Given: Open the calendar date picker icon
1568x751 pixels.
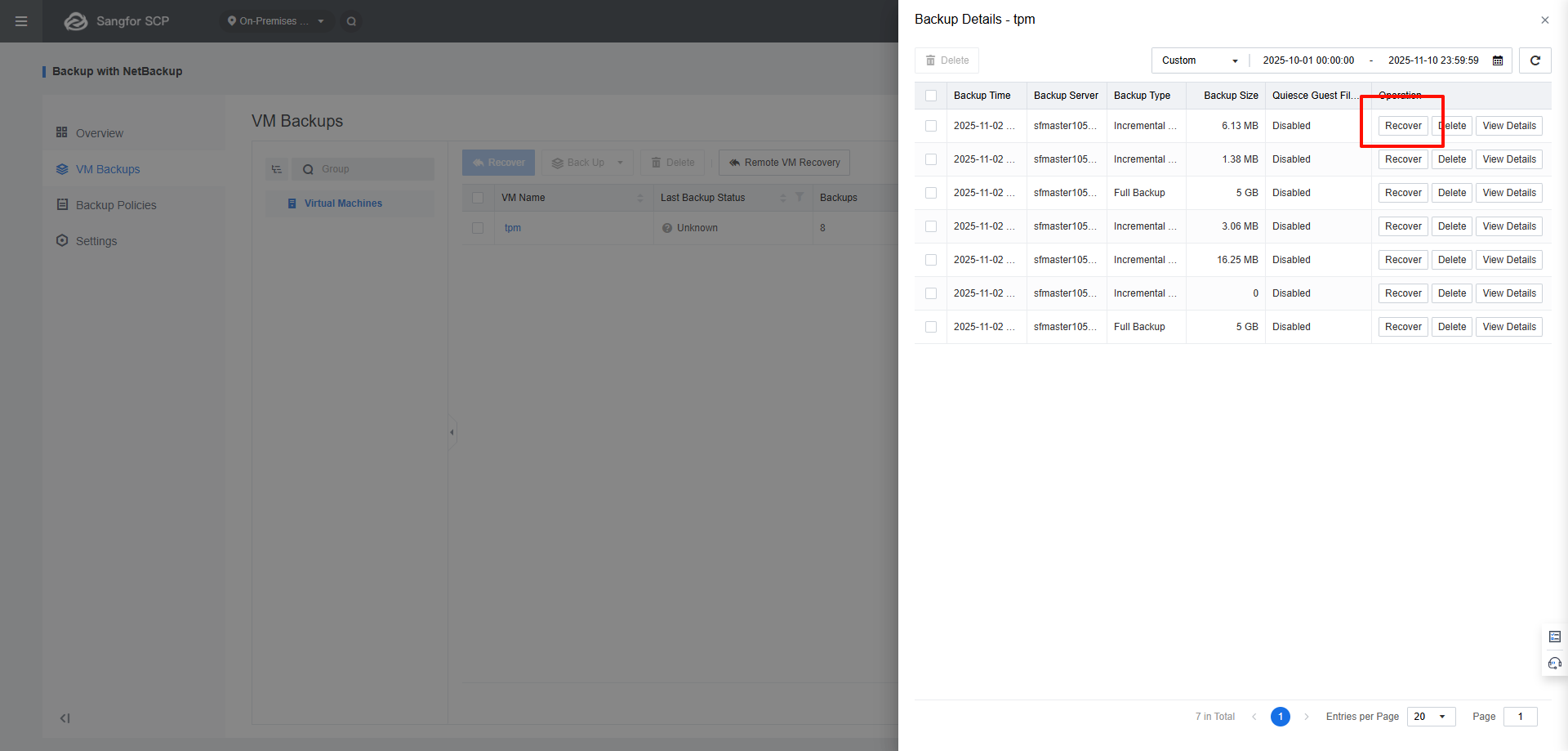Looking at the screenshot, I should click(1498, 60).
